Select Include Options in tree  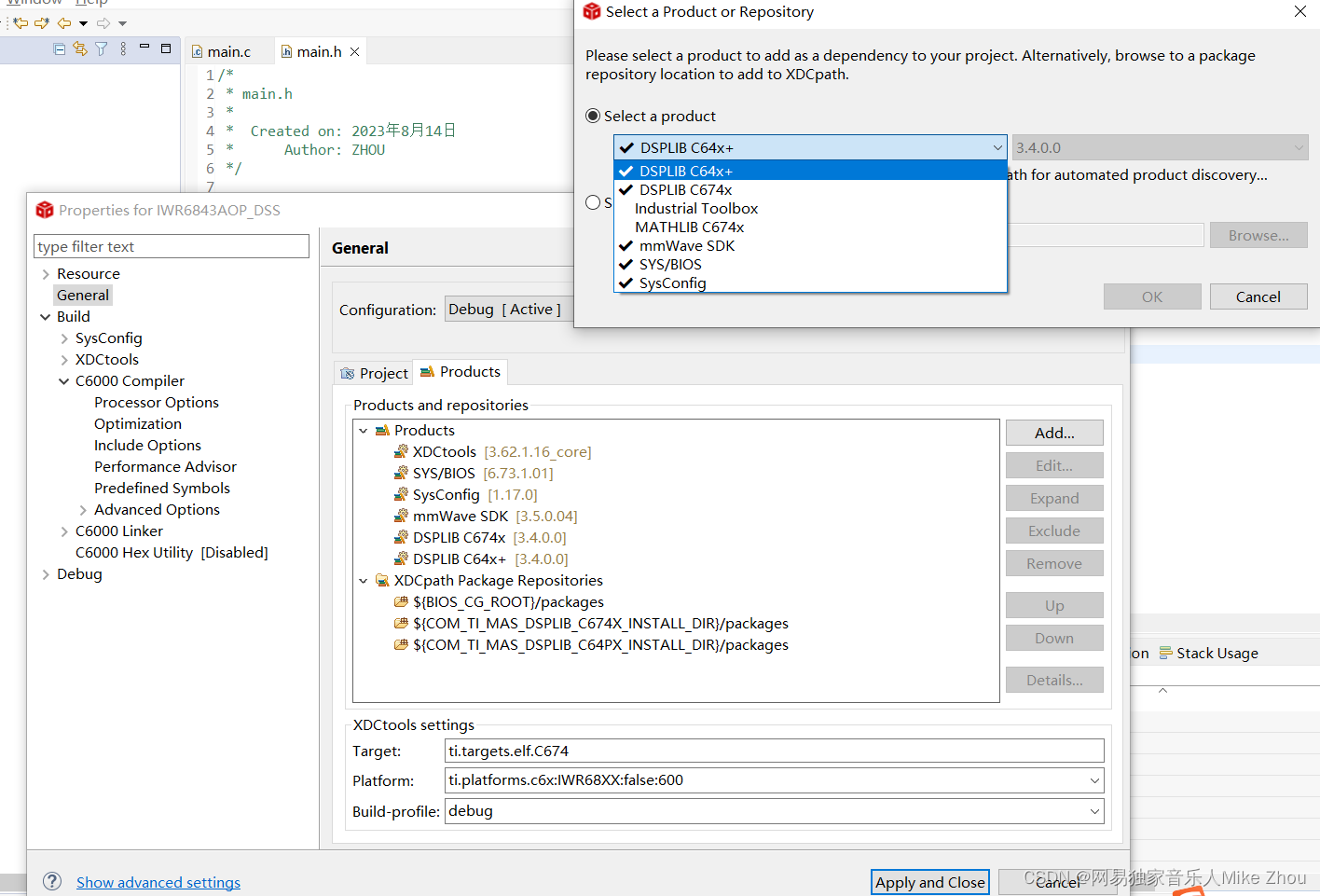point(147,446)
